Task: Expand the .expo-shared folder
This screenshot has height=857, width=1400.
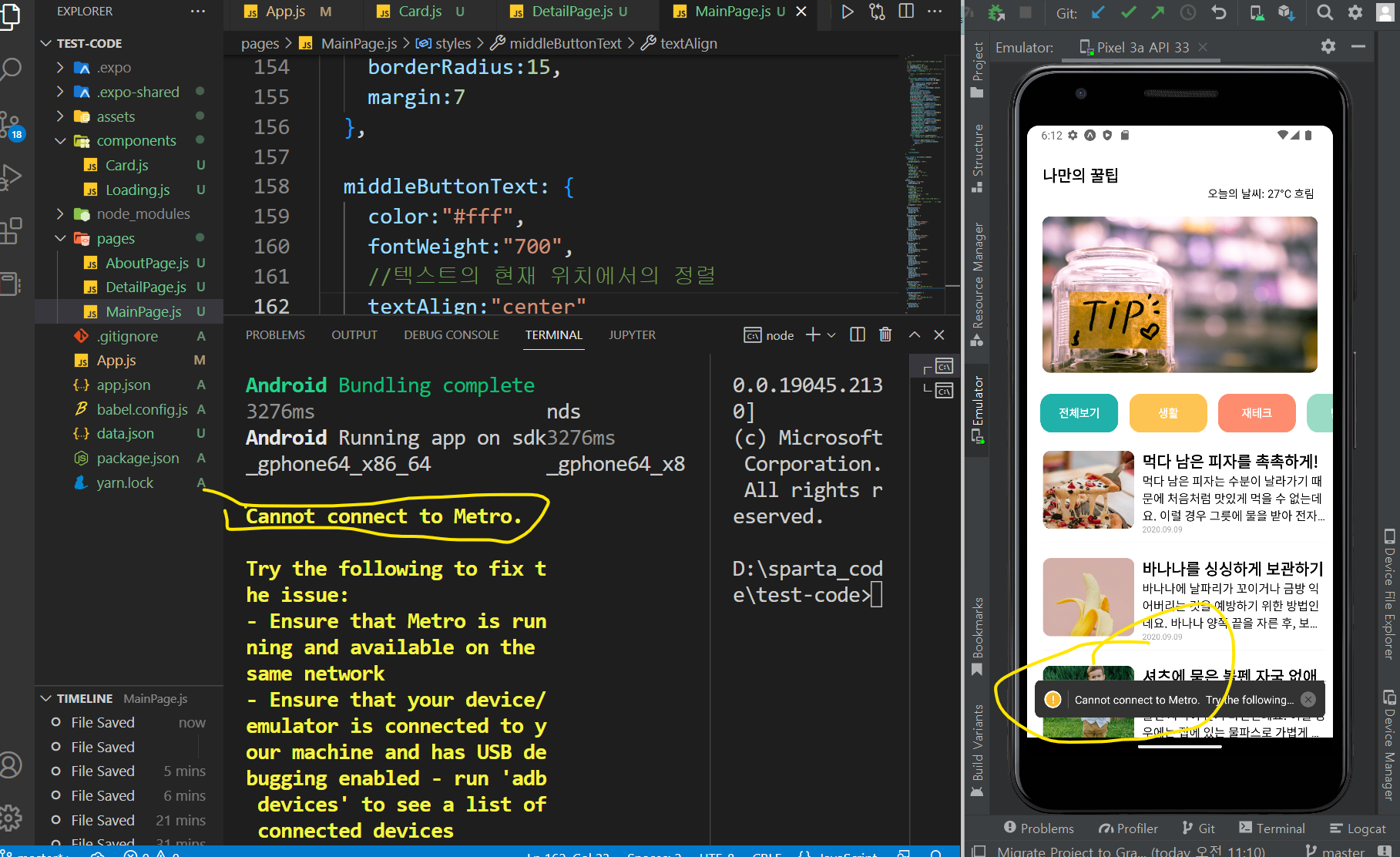Action: (x=60, y=92)
